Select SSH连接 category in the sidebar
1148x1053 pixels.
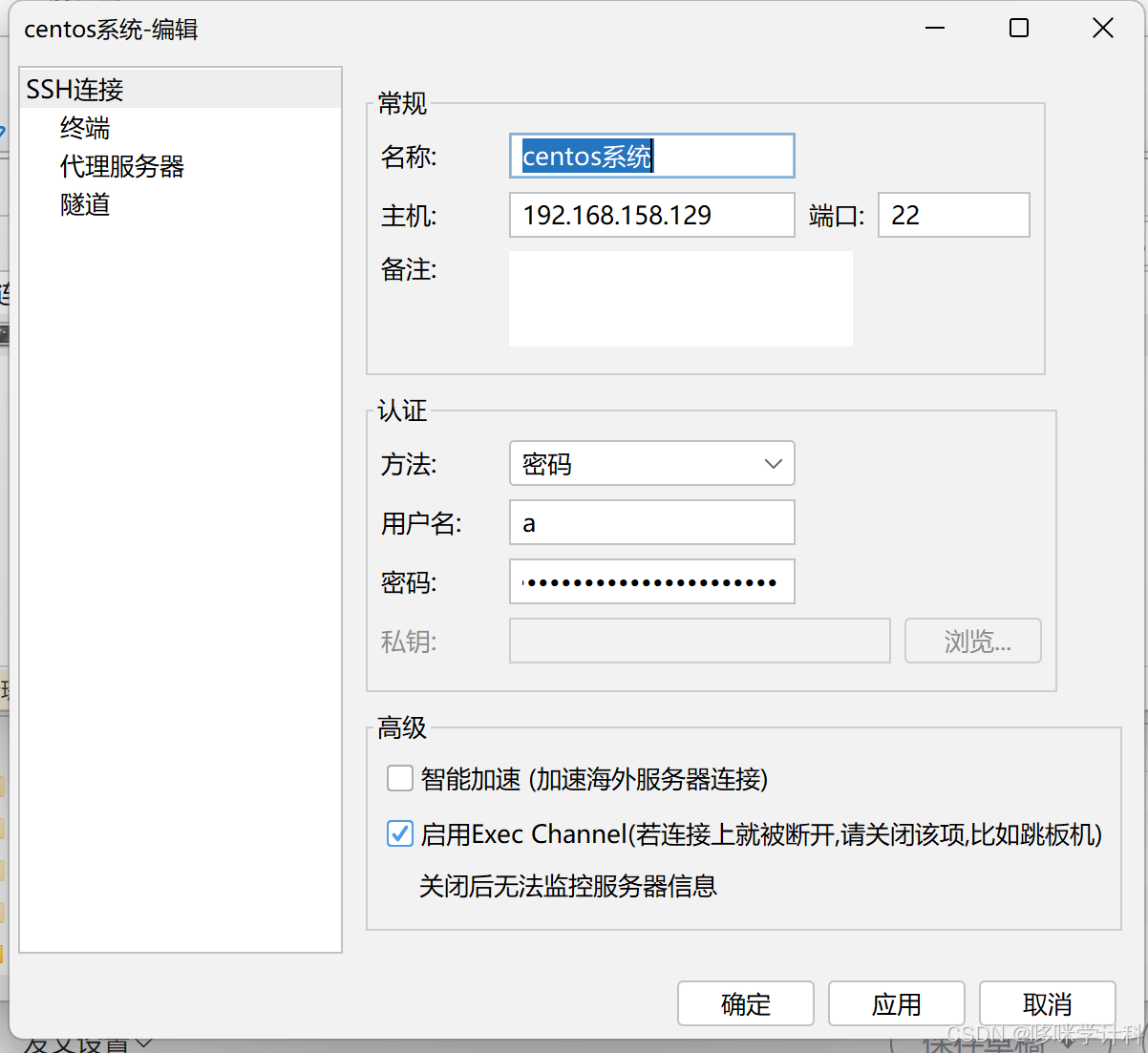(x=74, y=89)
